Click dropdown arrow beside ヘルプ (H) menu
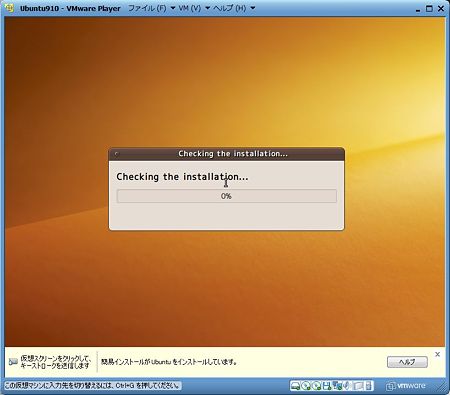This screenshot has height=395, width=450. [253, 8]
